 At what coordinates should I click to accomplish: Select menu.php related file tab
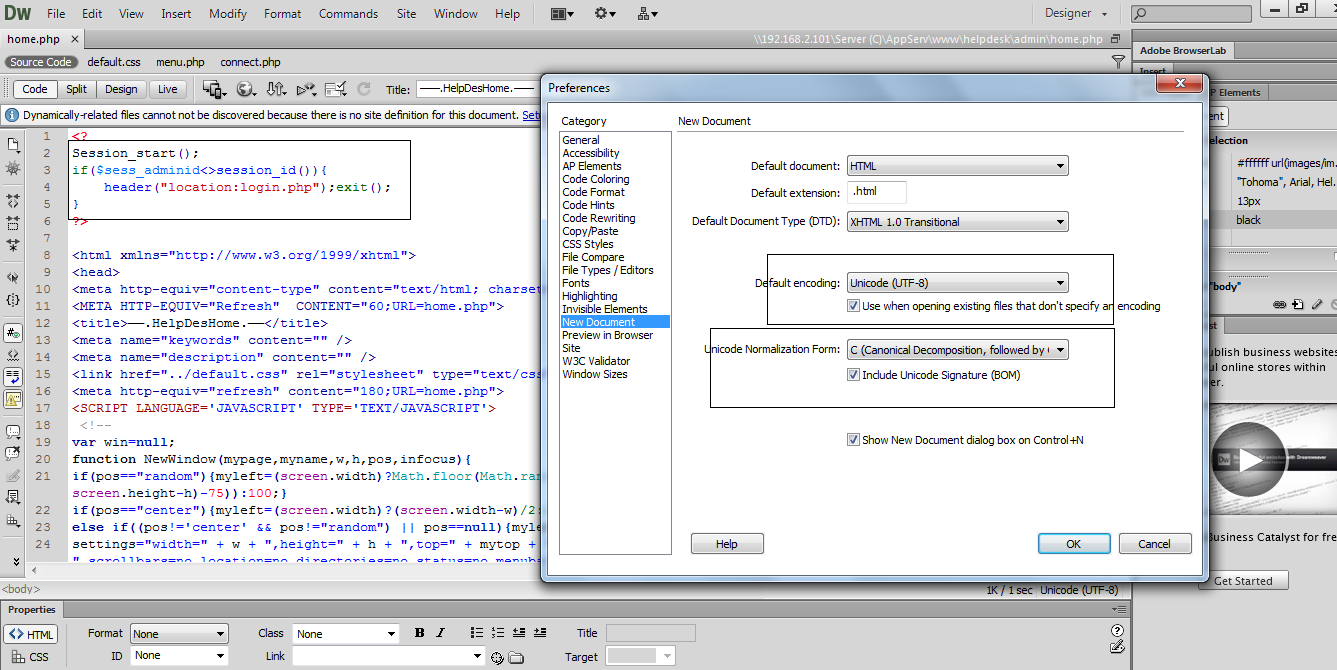tap(180, 62)
